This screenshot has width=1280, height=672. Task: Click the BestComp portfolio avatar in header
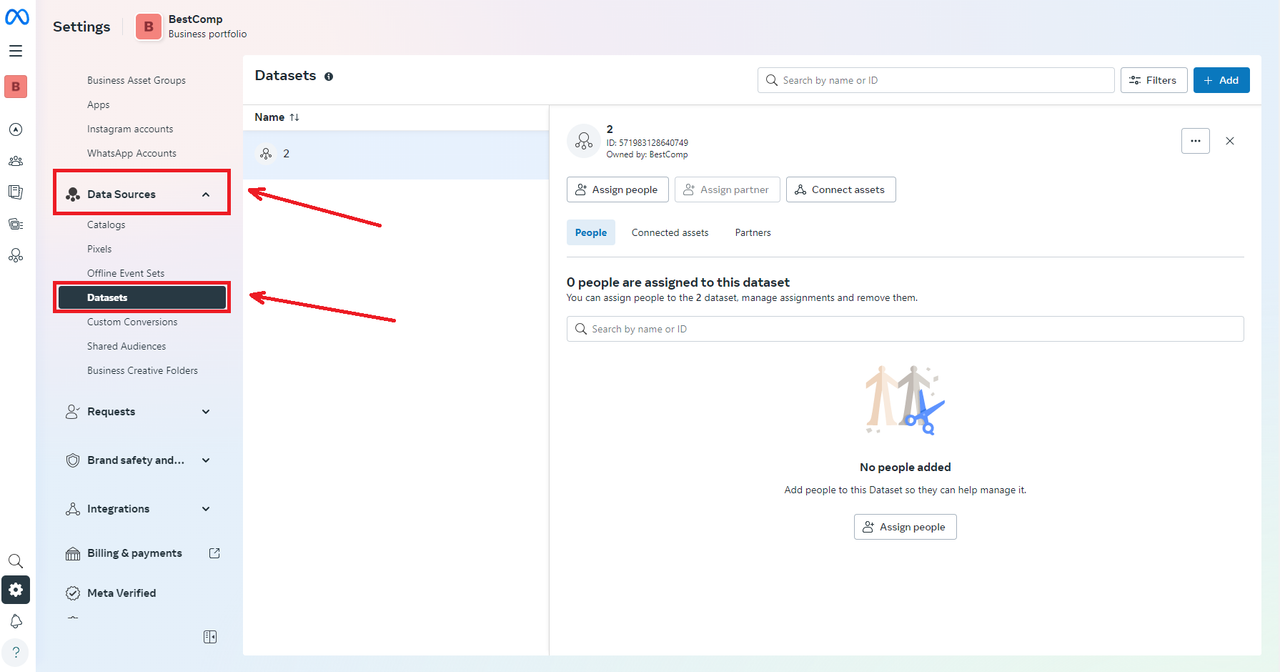click(149, 27)
